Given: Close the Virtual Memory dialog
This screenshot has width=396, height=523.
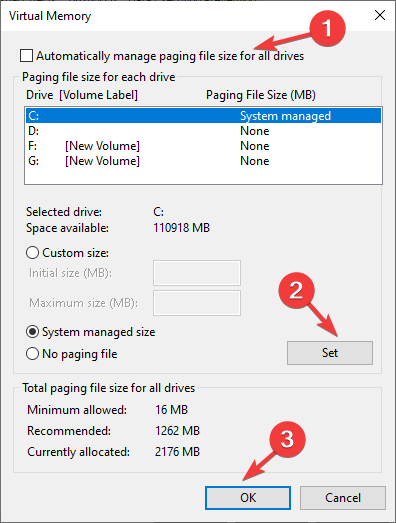Looking at the screenshot, I should [x=380, y=15].
